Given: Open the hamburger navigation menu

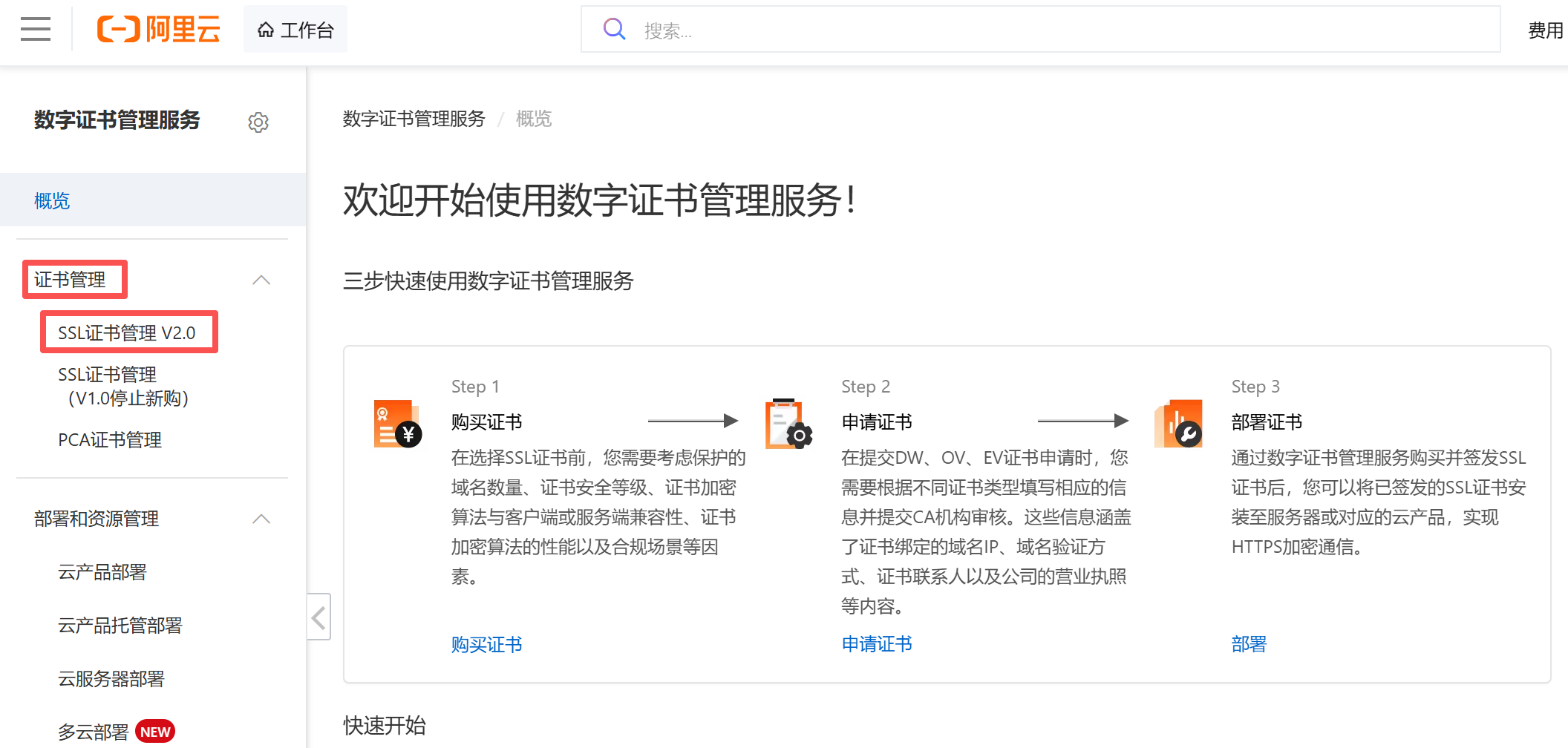Looking at the screenshot, I should tap(36, 30).
